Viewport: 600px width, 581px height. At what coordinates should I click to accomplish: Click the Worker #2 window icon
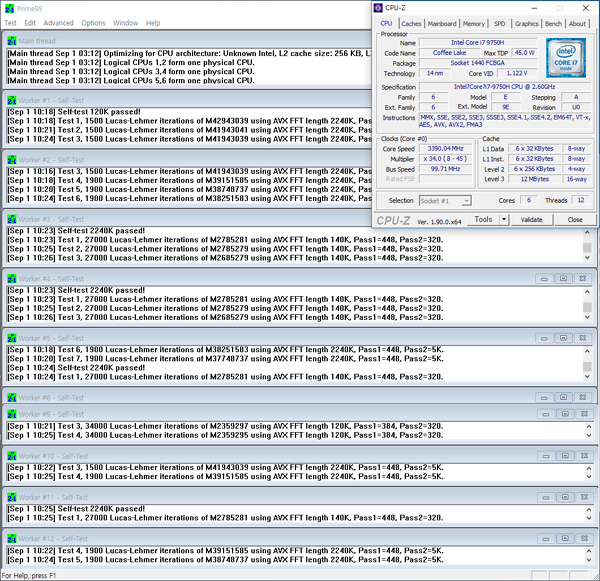(x=12, y=160)
